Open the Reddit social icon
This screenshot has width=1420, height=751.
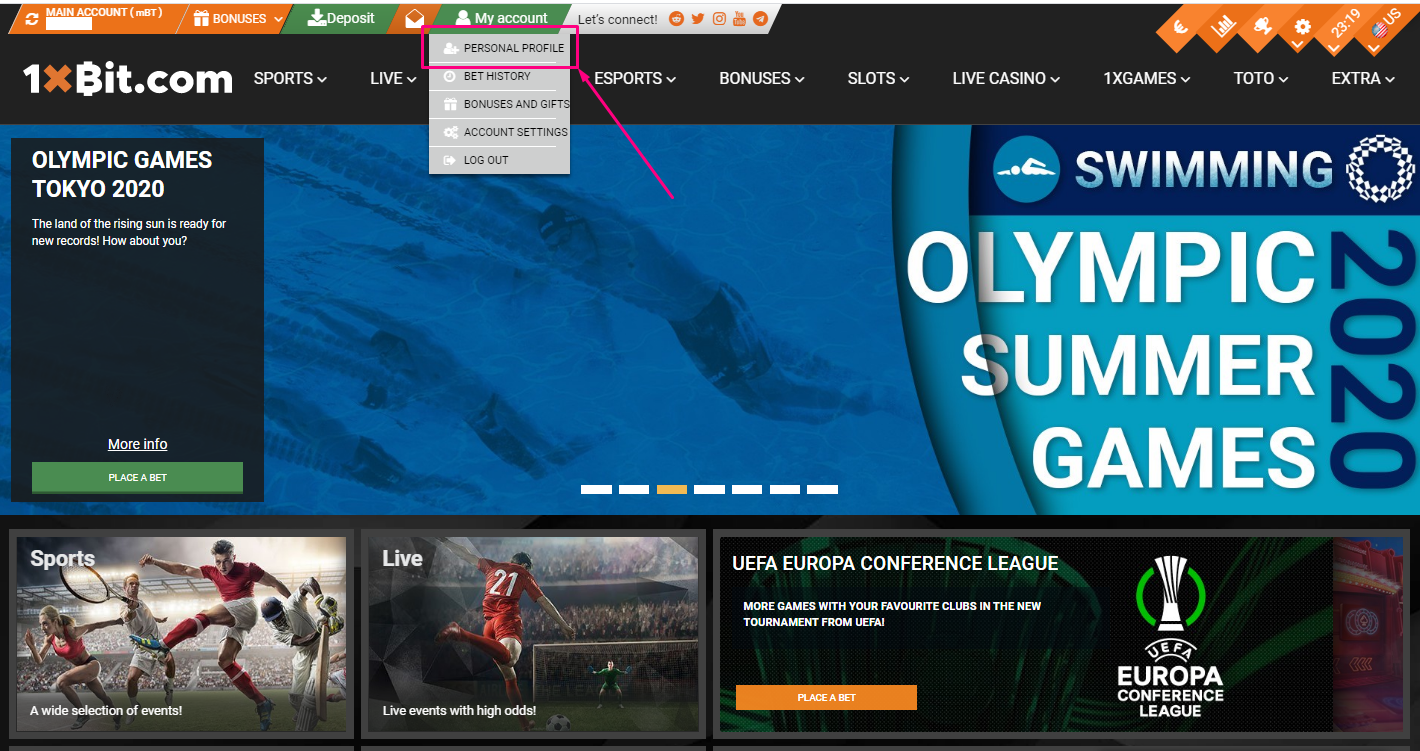point(676,19)
